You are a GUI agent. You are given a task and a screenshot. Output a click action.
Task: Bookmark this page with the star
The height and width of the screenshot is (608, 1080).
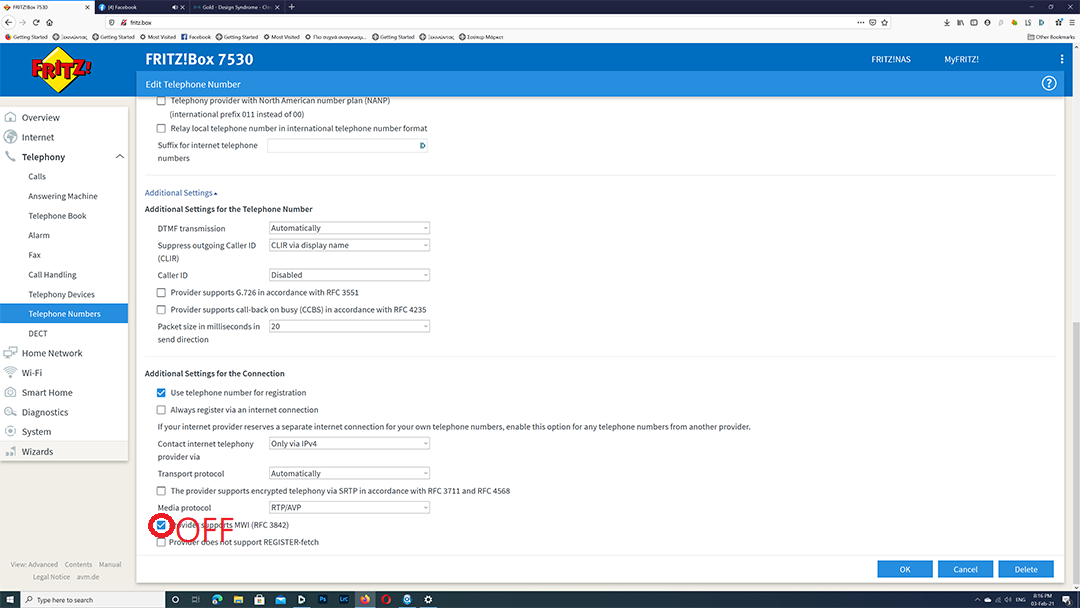(884, 22)
